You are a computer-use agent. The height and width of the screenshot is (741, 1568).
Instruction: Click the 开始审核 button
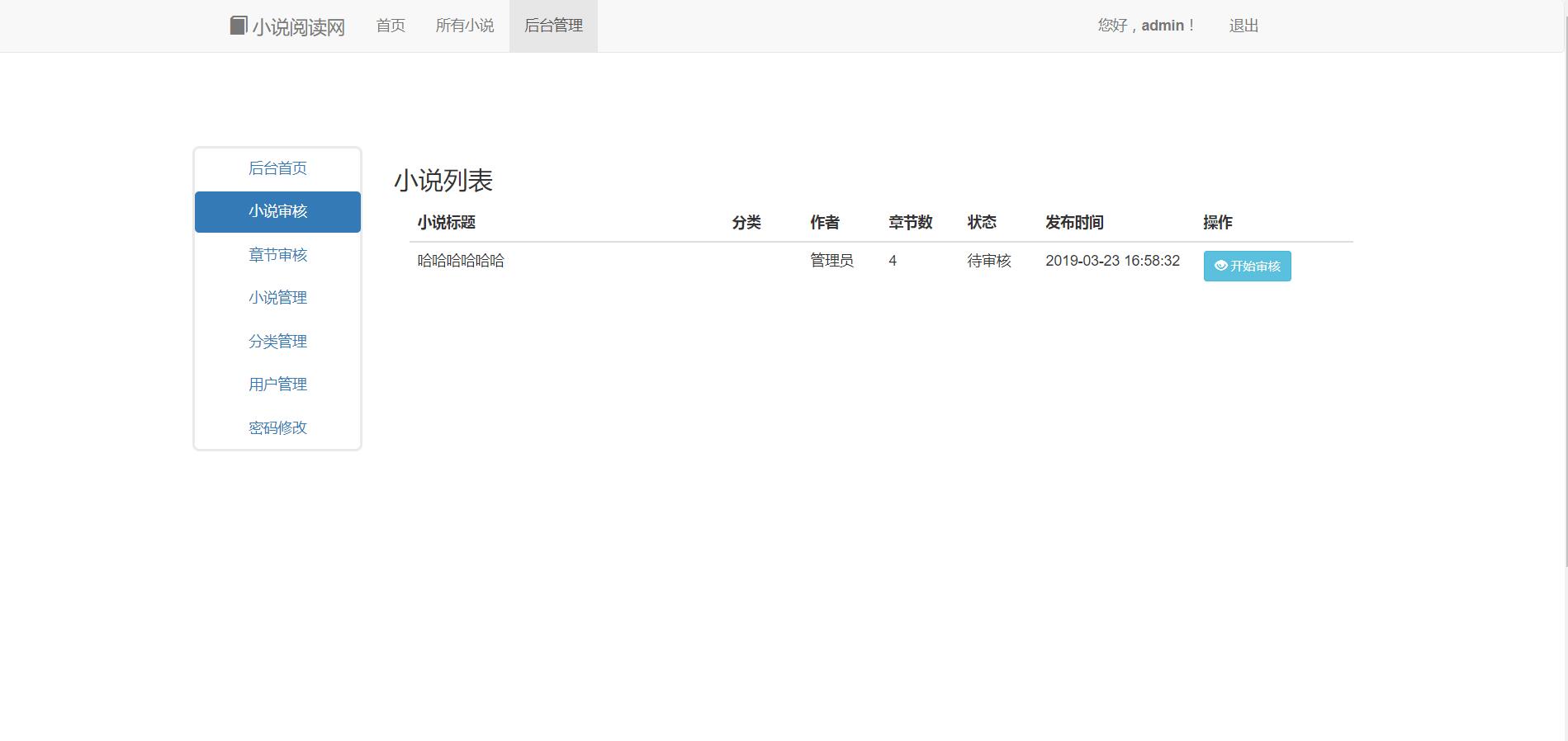click(1247, 267)
